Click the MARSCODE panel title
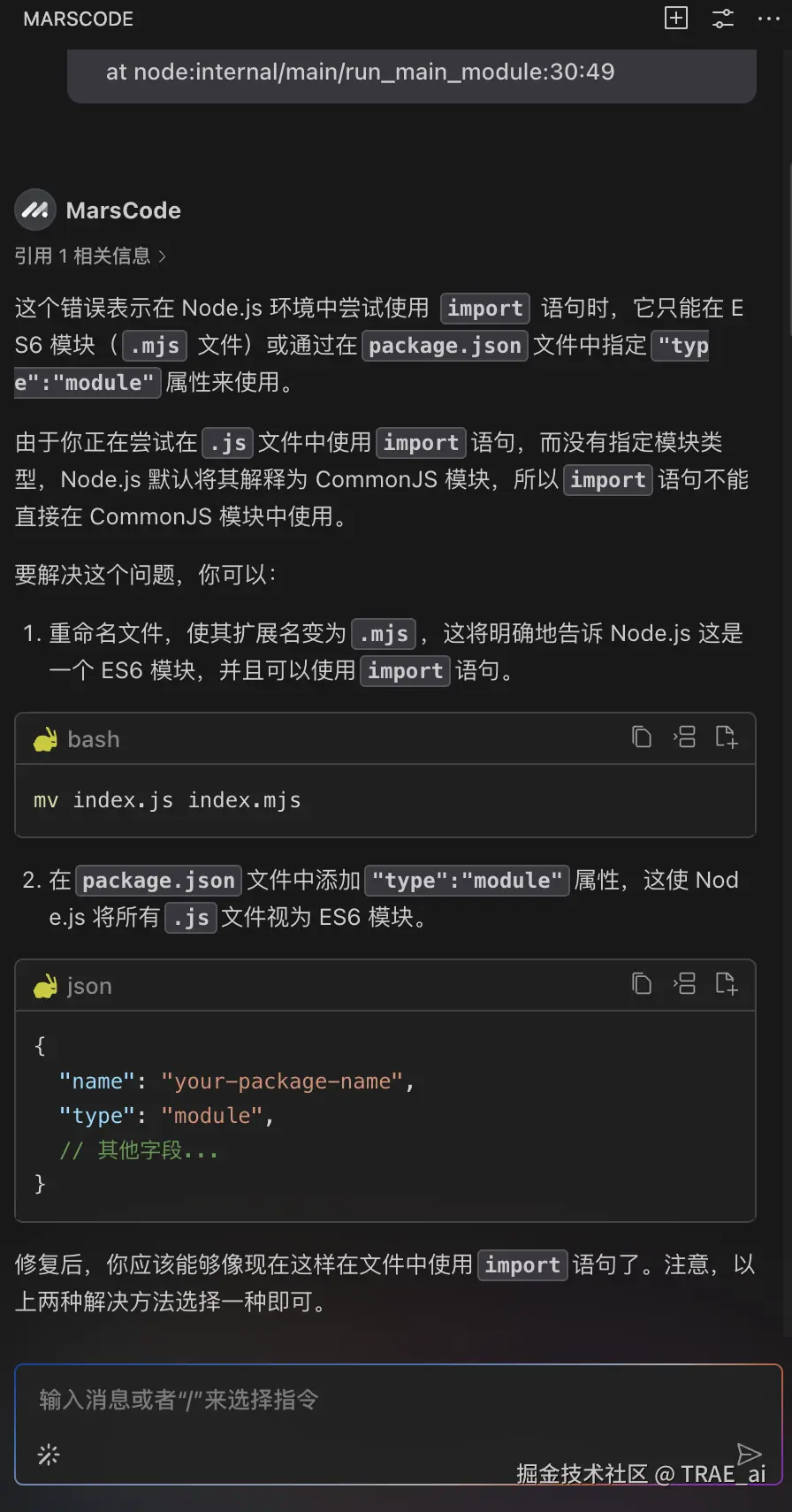792x1512 pixels. point(78,18)
